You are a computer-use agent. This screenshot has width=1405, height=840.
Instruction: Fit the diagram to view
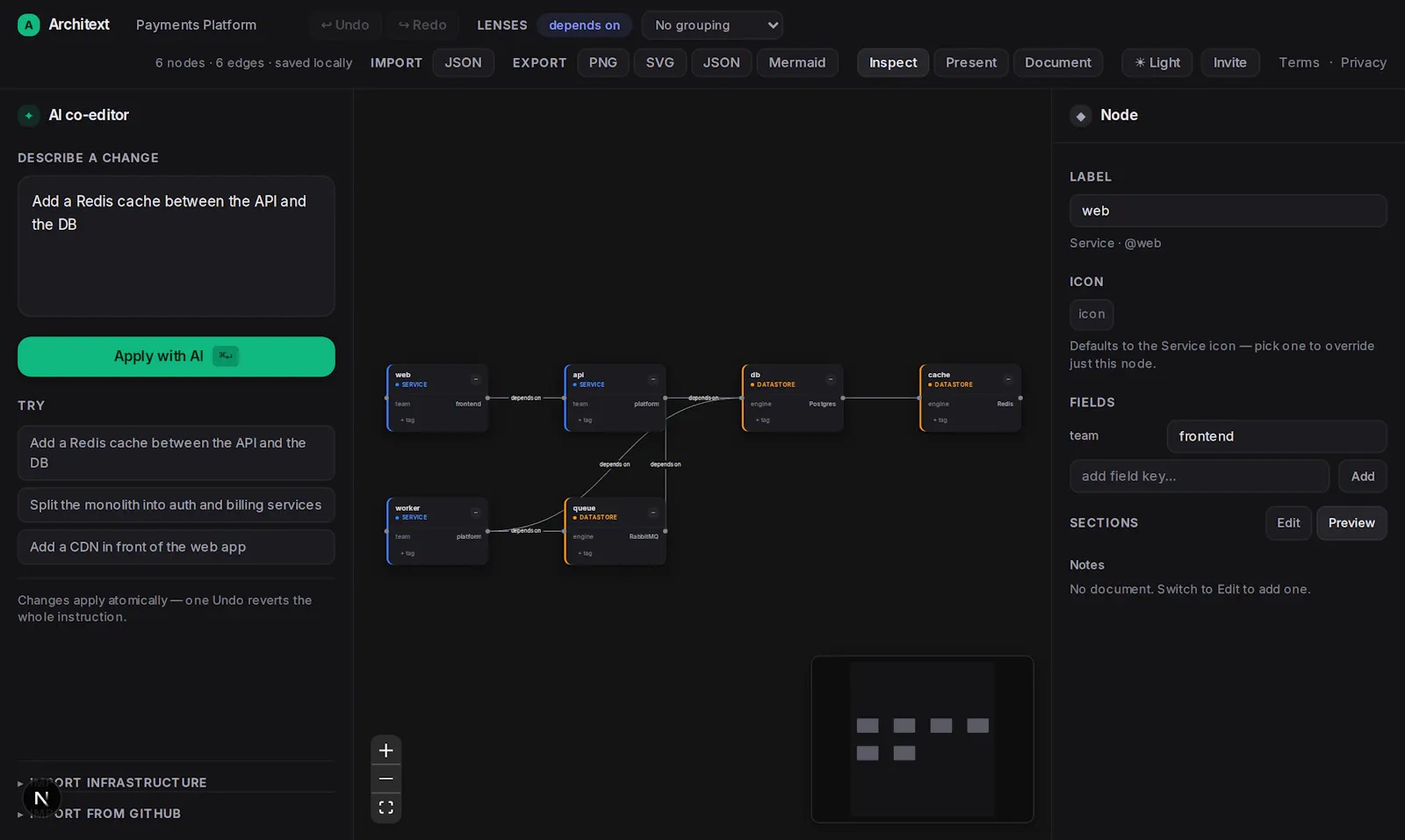click(x=385, y=808)
